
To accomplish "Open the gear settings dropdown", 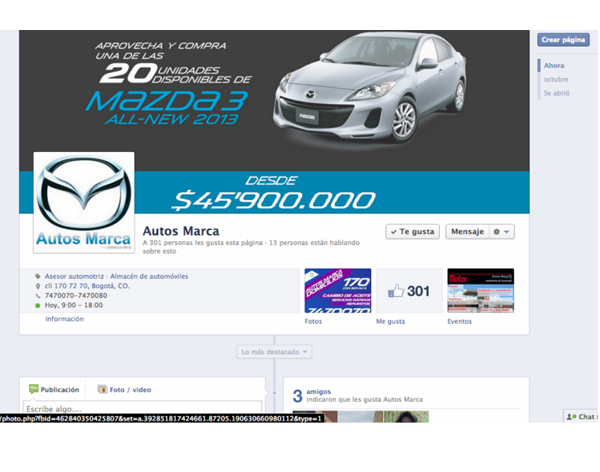I will point(502,231).
